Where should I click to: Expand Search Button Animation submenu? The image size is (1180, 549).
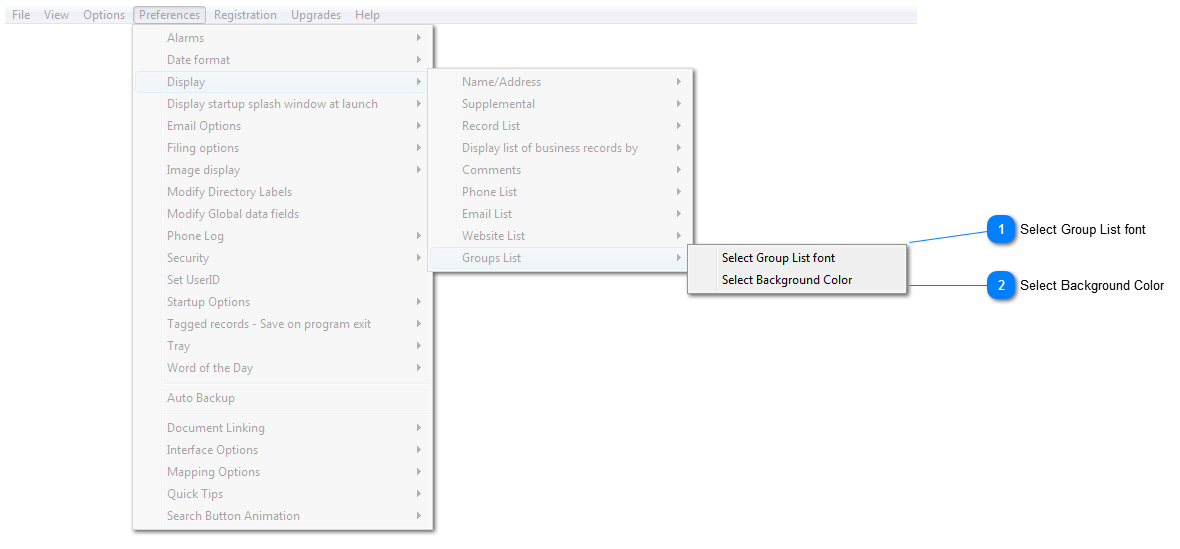(x=283, y=516)
